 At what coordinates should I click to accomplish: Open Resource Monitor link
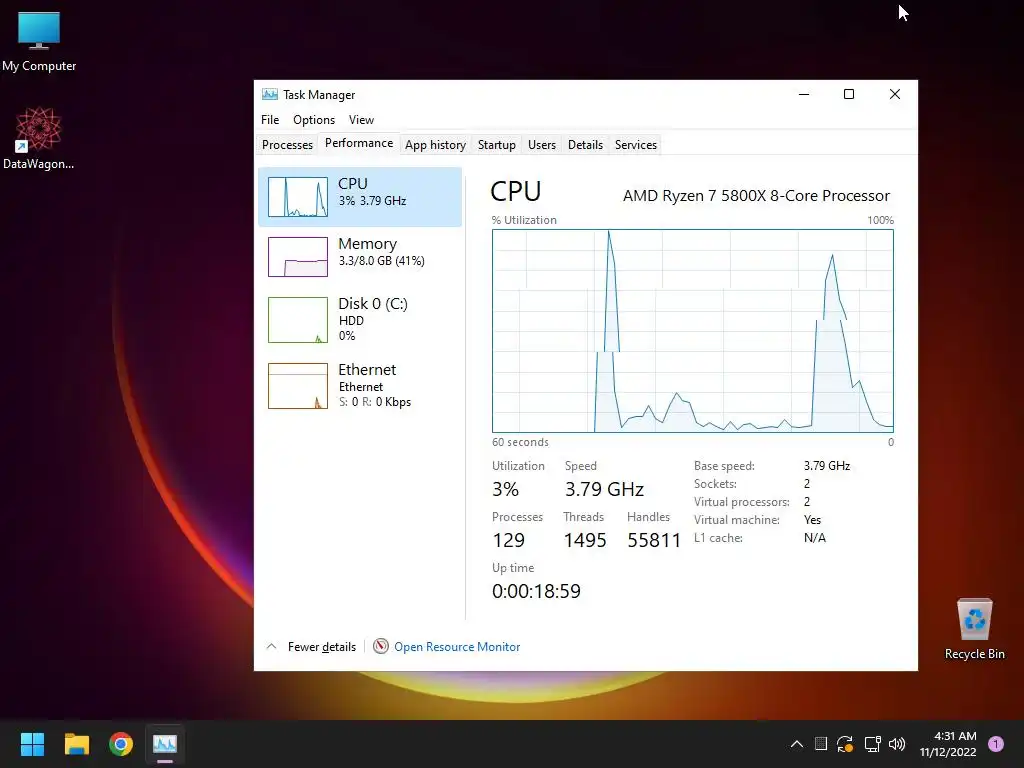pos(457,647)
